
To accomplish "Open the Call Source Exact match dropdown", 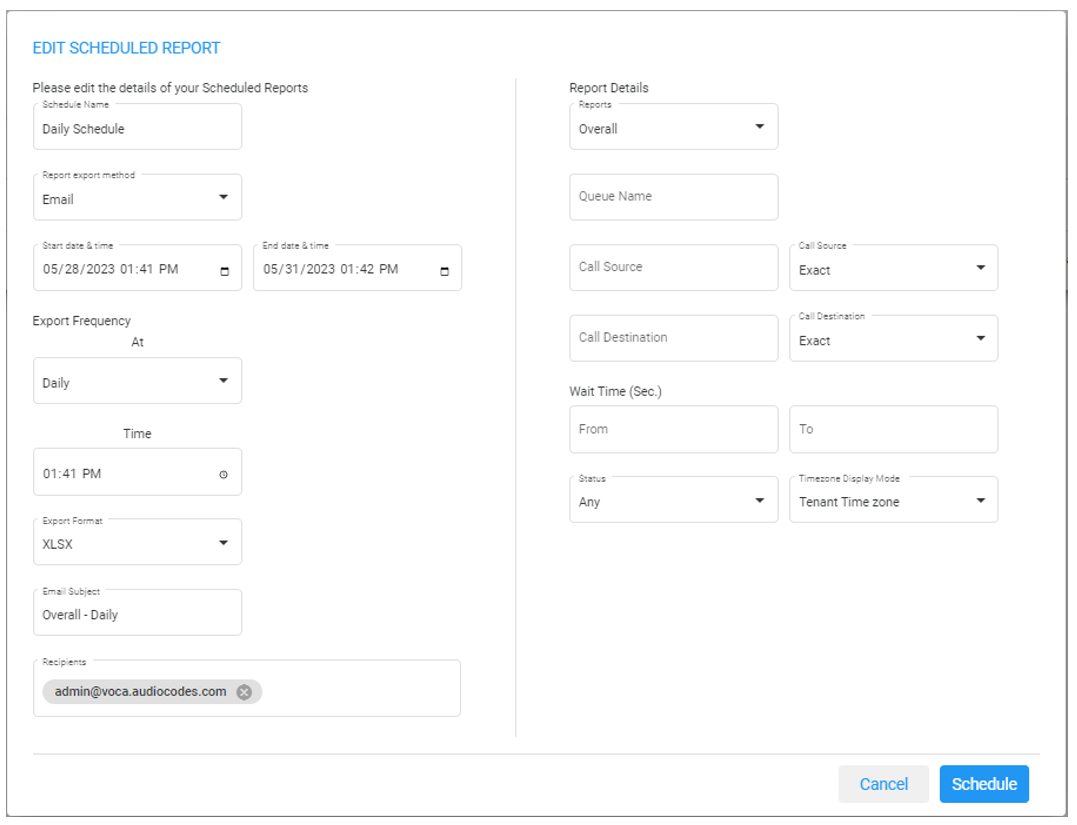I will (980, 268).
